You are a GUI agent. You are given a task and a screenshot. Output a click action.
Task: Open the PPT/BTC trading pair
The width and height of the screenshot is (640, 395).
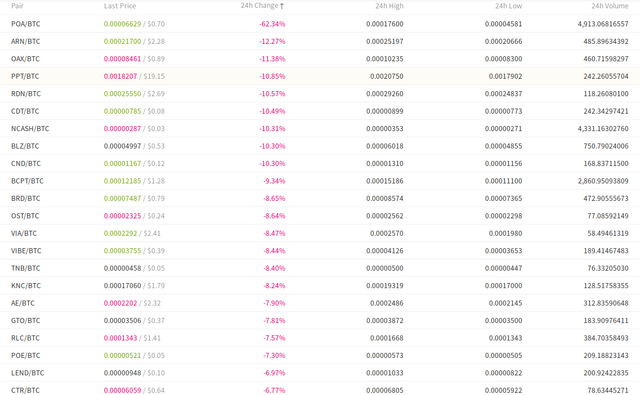(25, 76)
